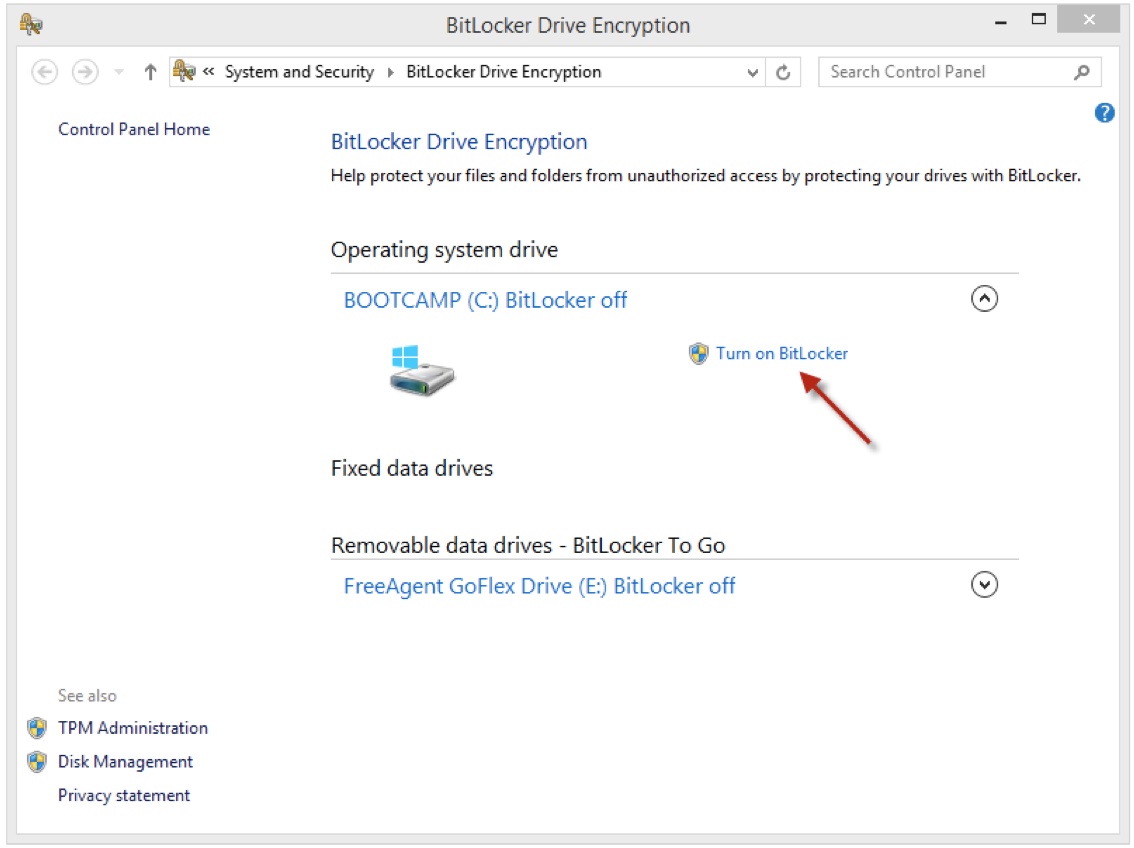1134x848 pixels.
Task: Click the BitLocker icon in address bar
Action: [x=184, y=71]
